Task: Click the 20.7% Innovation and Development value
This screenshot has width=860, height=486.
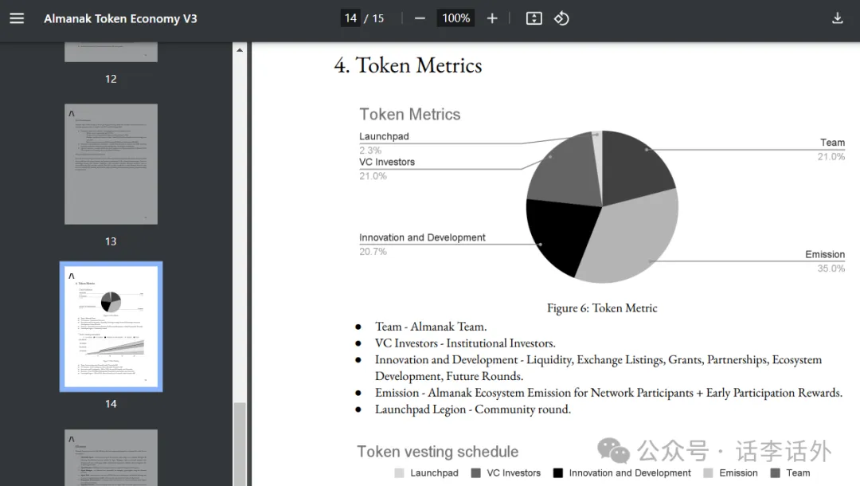Action: tap(373, 251)
